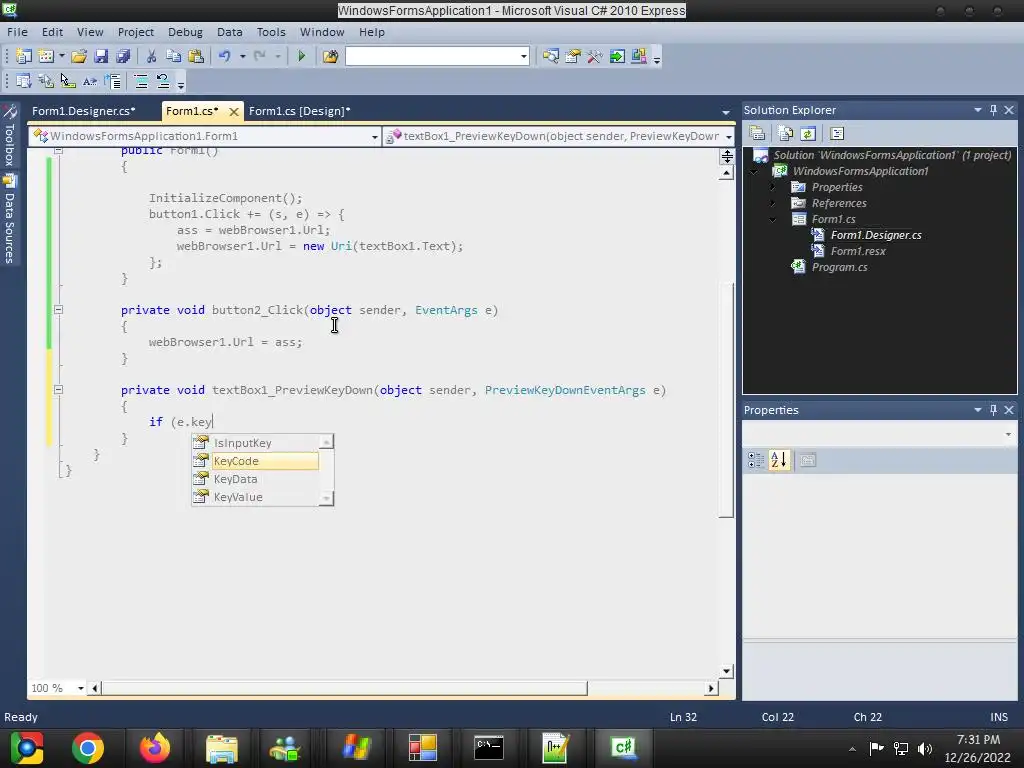This screenshot has height=768, width=1024.
Task: Collapse the textBox1_PreviewKeyDown method outline
Action: click(58, 389)
